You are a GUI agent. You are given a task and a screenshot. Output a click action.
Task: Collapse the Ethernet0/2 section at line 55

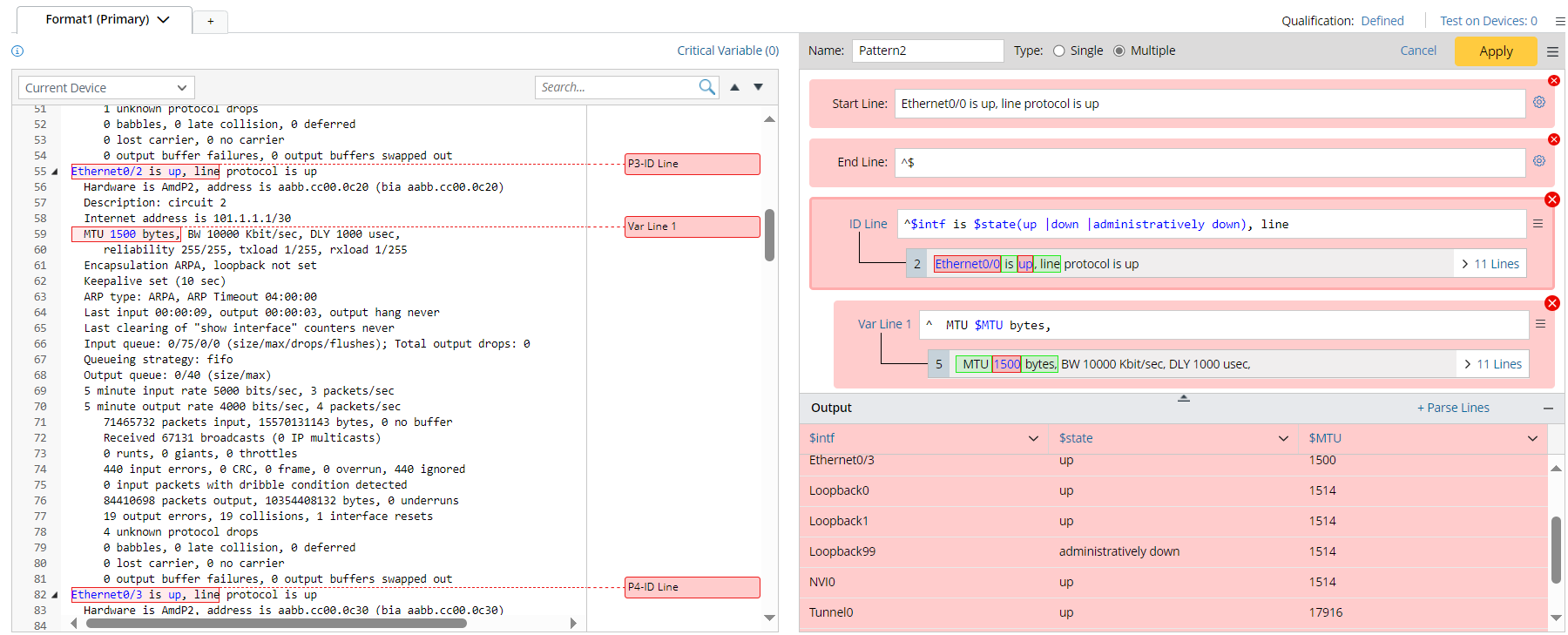(x=55, y=172)
